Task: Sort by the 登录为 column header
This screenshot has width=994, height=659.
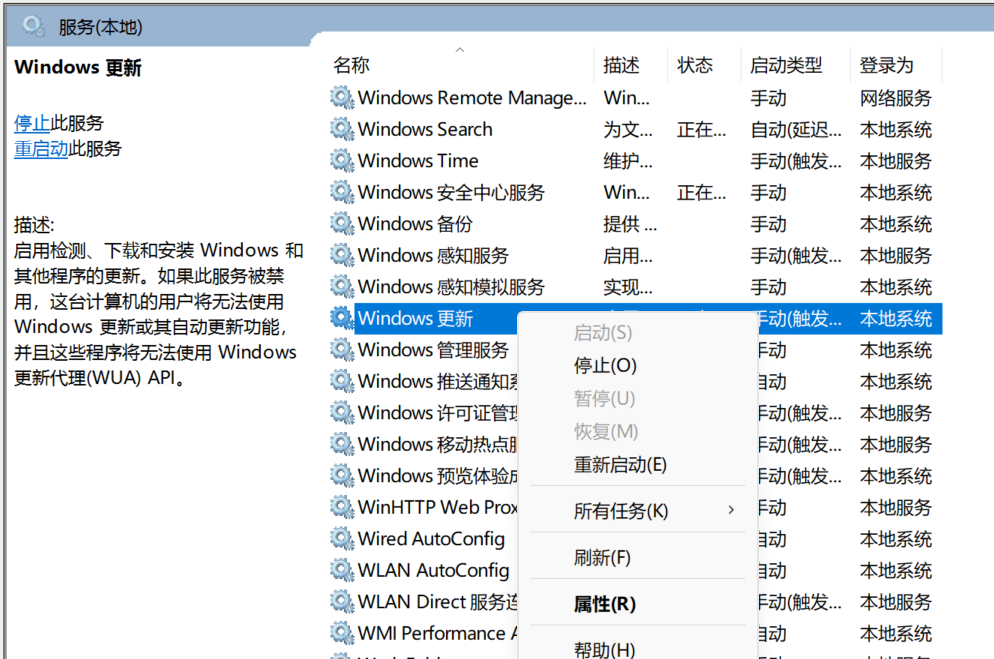Action: coord(886,65)
